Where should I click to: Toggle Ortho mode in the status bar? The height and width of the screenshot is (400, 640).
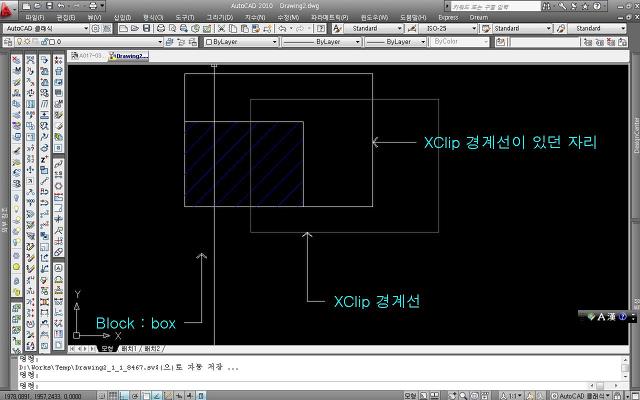[124, 396]
